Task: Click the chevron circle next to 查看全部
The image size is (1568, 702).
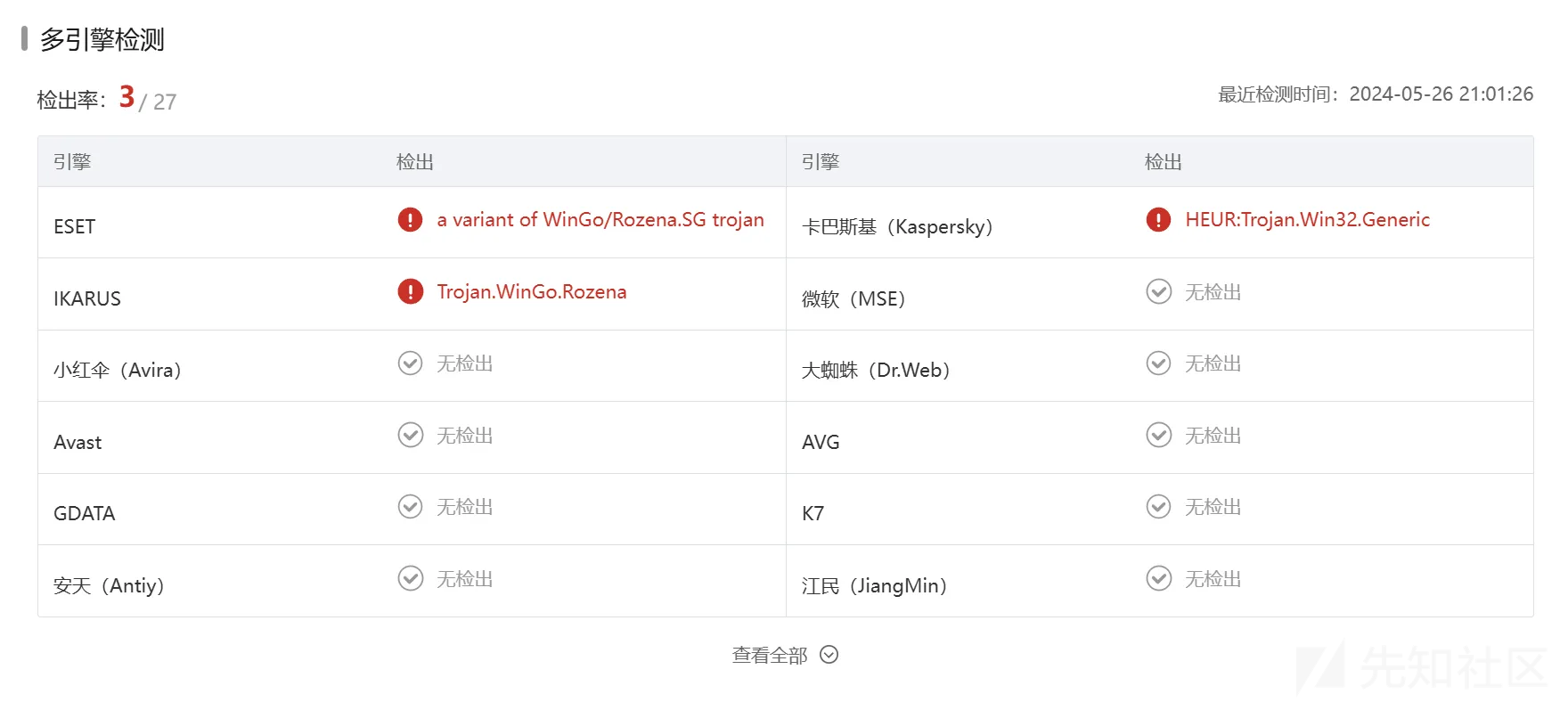Action: (x=829, y=655)
